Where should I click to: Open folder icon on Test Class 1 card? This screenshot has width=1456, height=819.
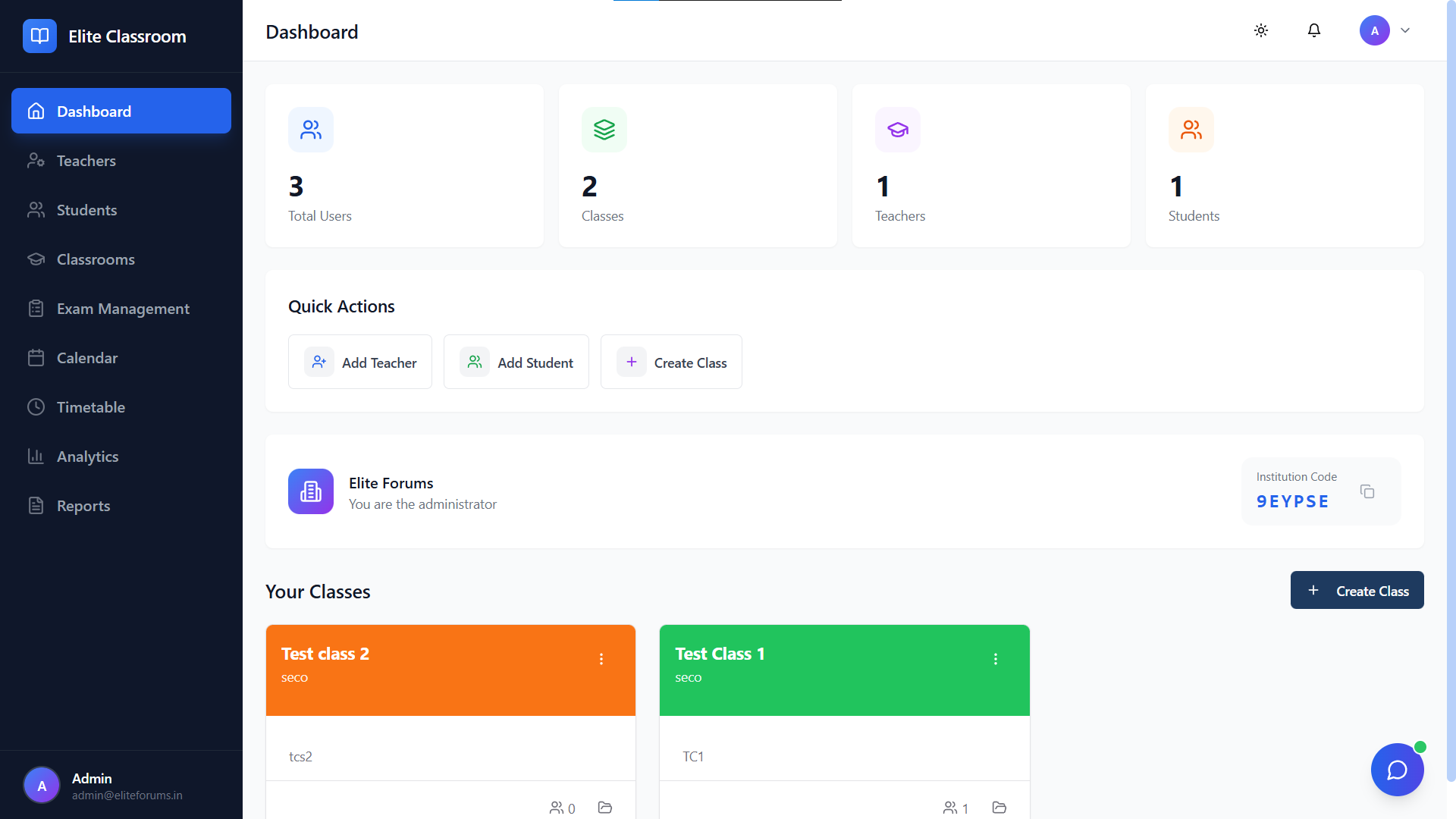(x=999, y=808)
